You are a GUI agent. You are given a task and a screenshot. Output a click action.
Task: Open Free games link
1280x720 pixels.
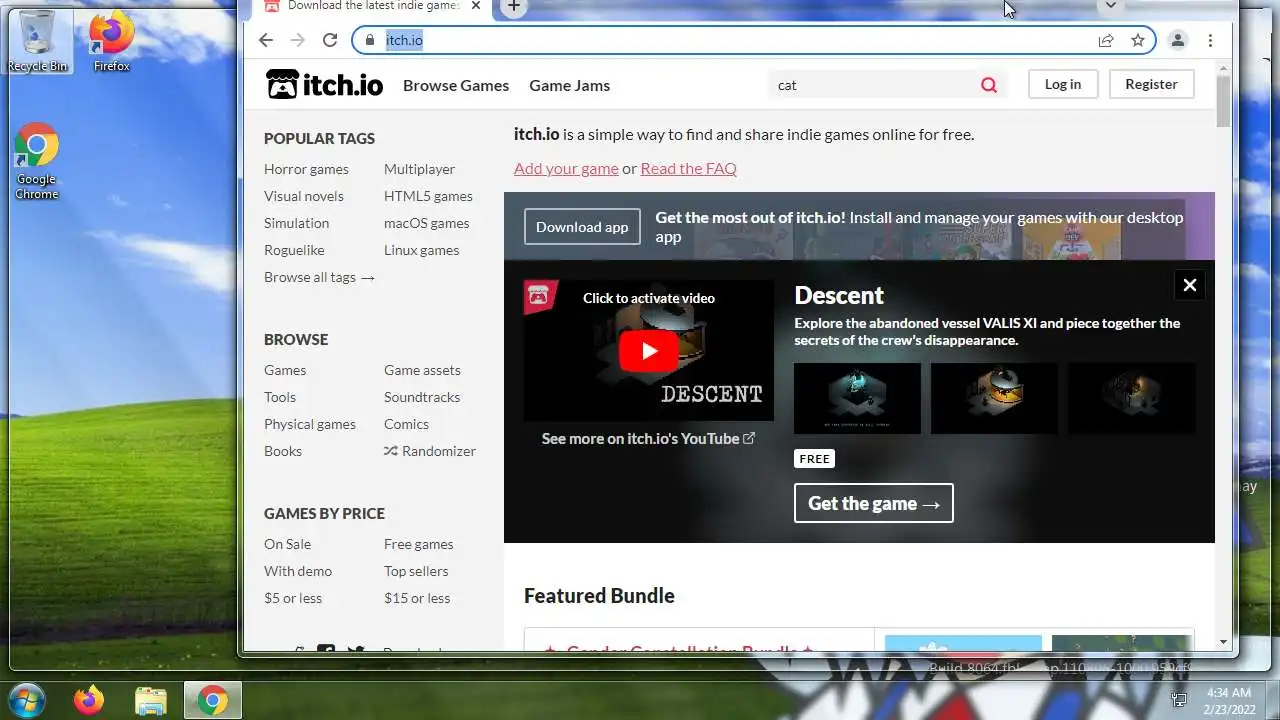[418, 544]
